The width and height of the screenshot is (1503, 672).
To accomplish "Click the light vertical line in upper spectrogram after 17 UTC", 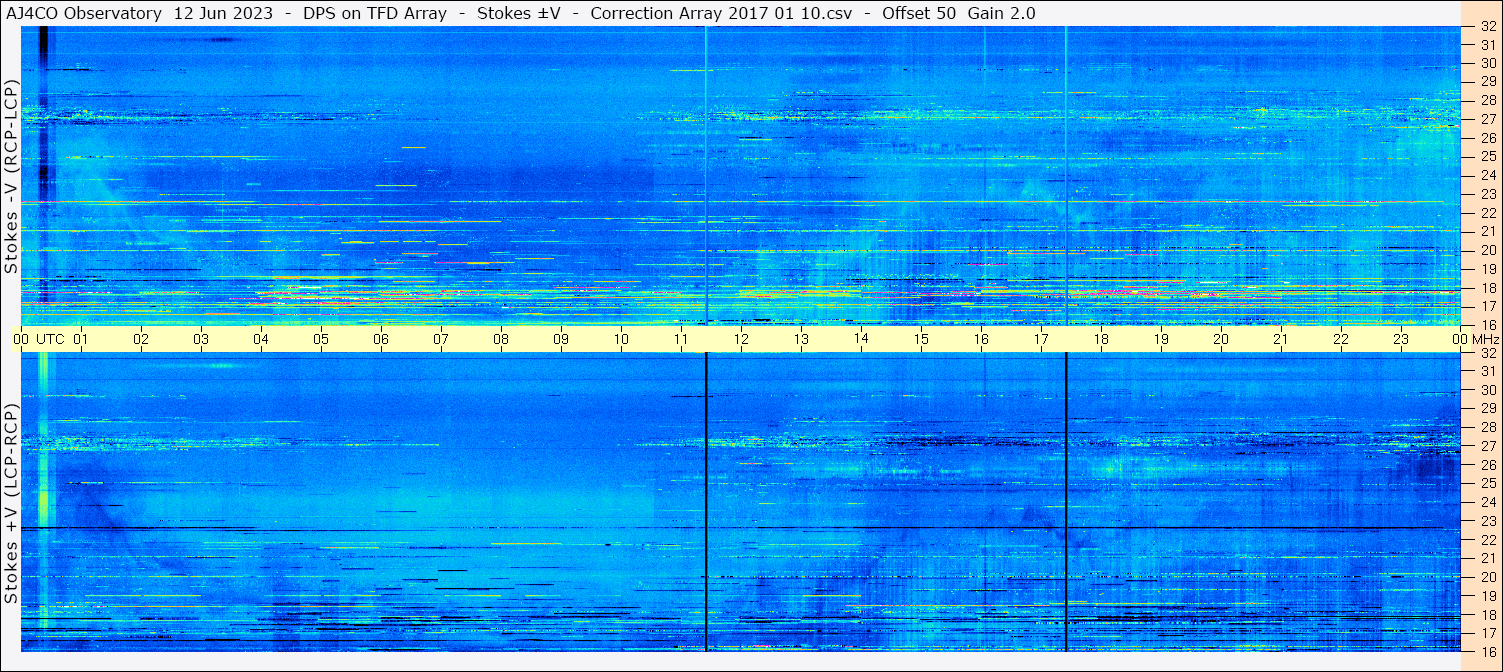I will coord(1066,175).
